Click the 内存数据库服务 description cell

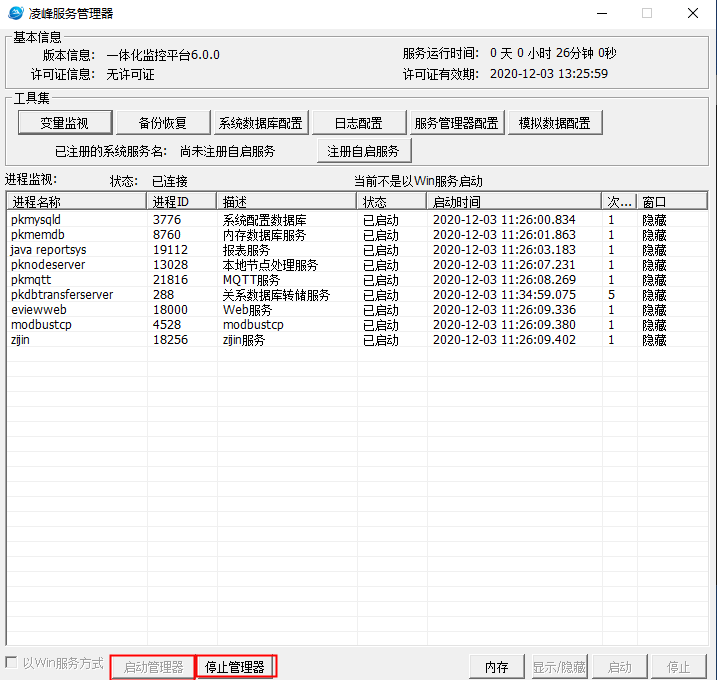(264, 236)
